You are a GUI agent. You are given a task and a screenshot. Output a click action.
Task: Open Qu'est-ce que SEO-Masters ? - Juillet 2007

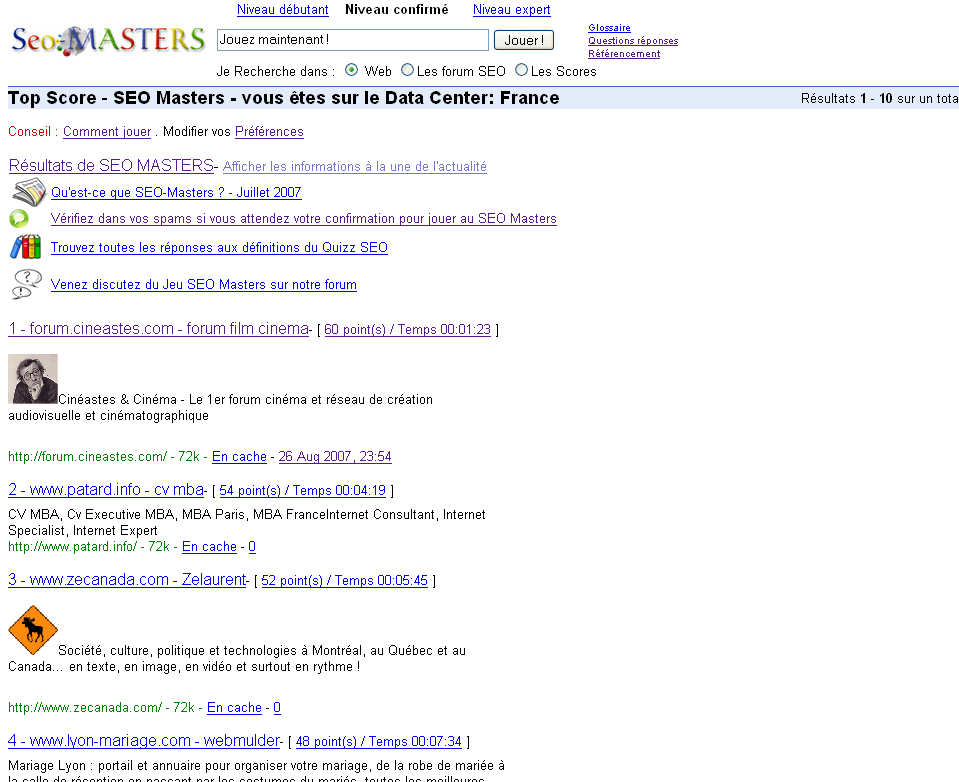176,193
